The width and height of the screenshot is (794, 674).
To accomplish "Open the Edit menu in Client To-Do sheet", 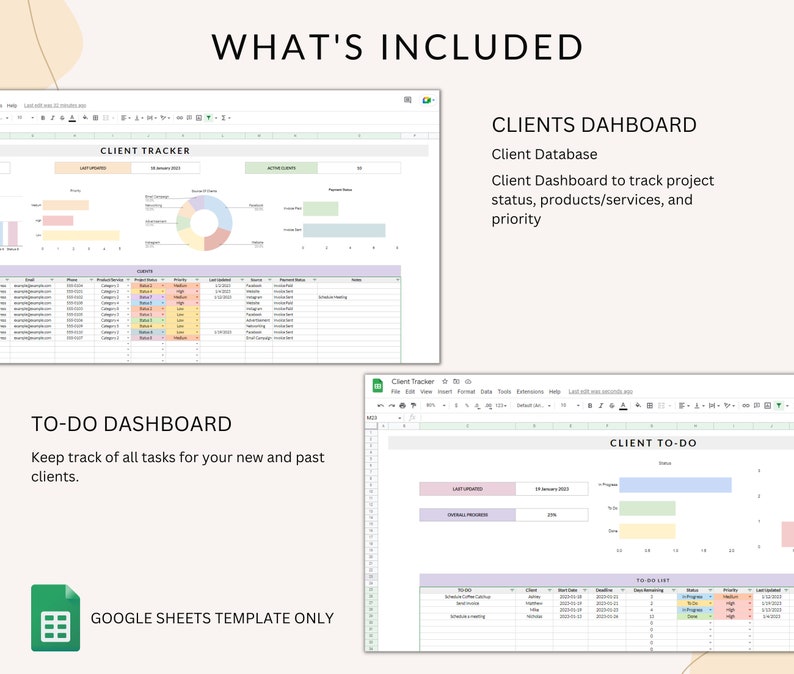I will click(410, 392).
